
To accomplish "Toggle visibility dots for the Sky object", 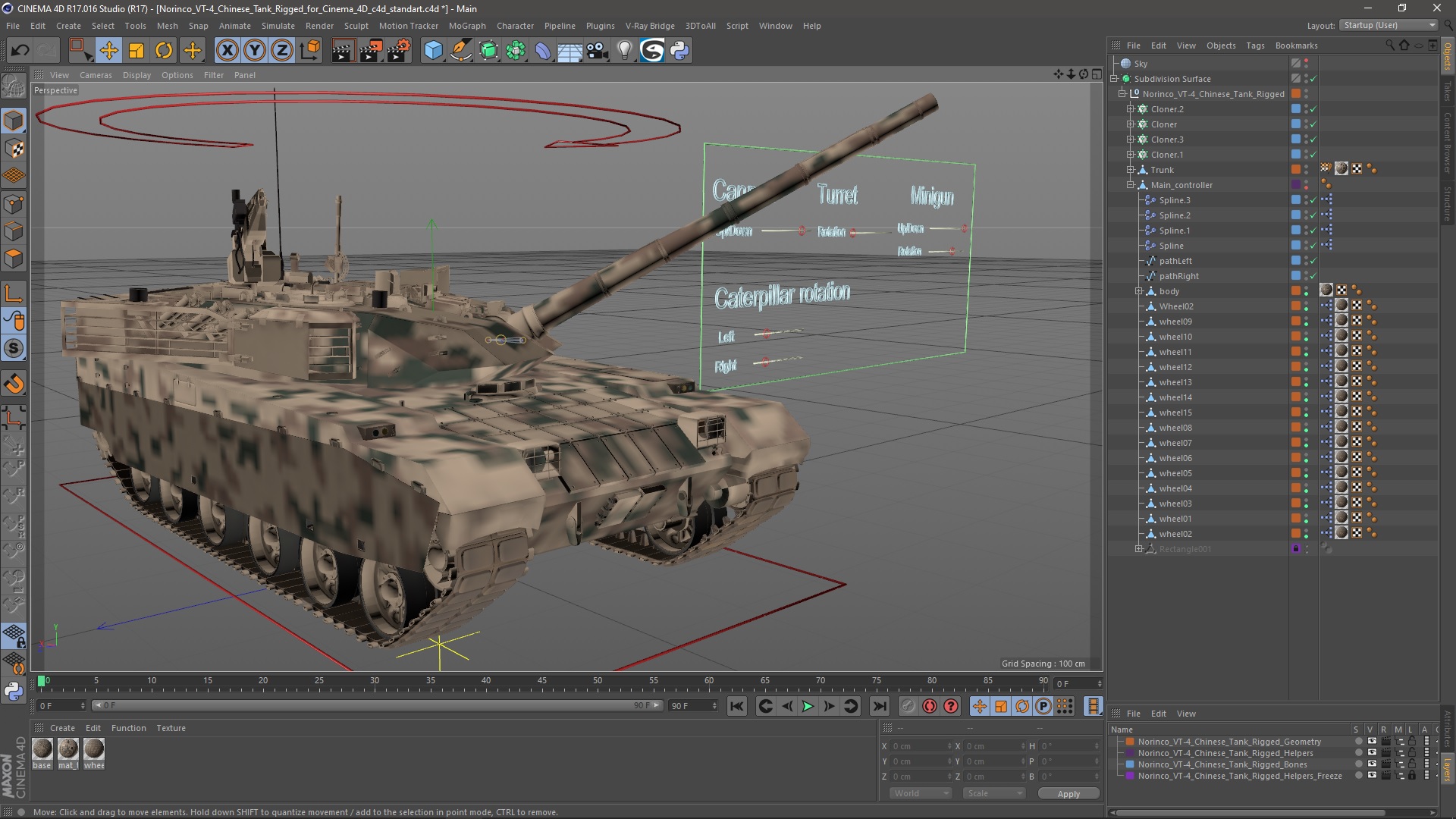I will click(x=1306, y=64).
